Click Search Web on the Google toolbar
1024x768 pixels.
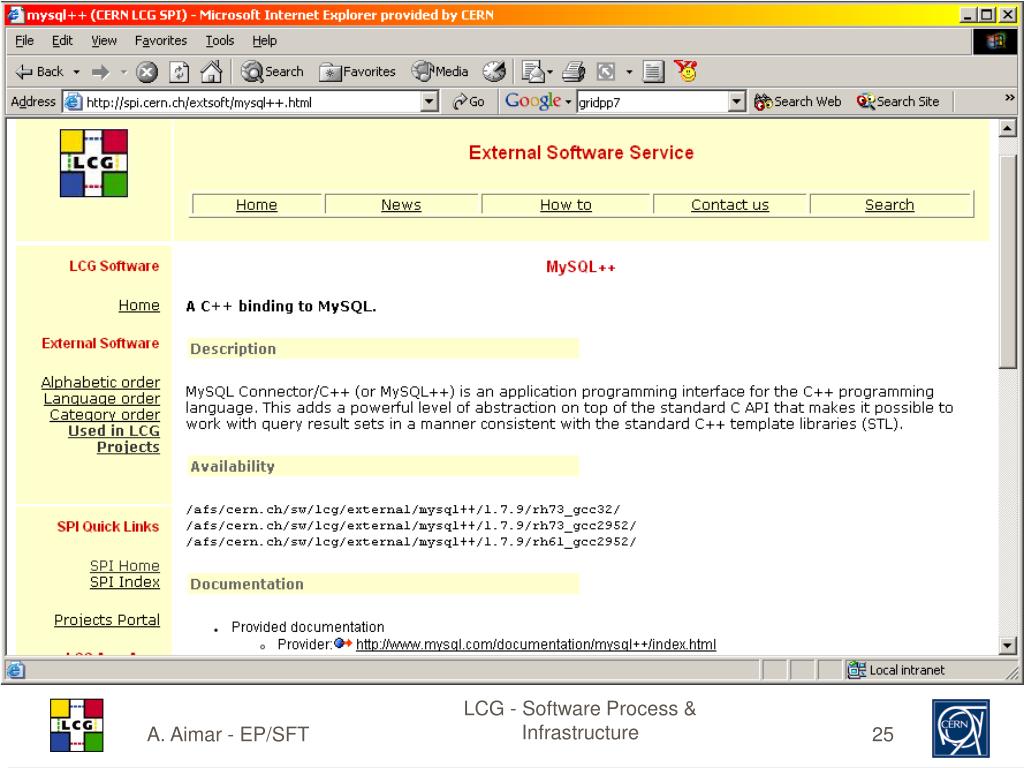point(797,102)
